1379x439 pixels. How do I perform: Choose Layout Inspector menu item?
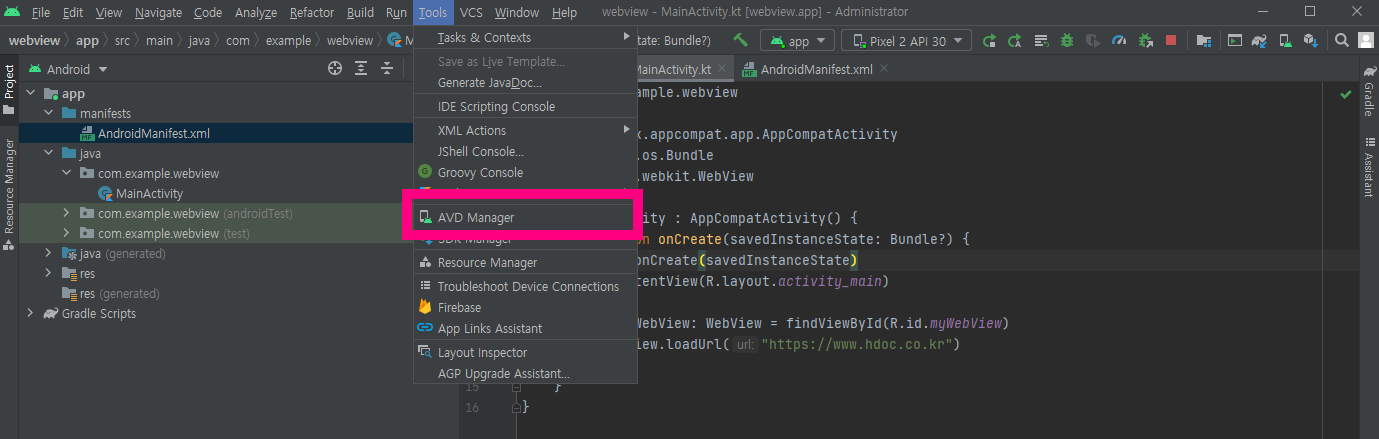(x=525, y=352)
